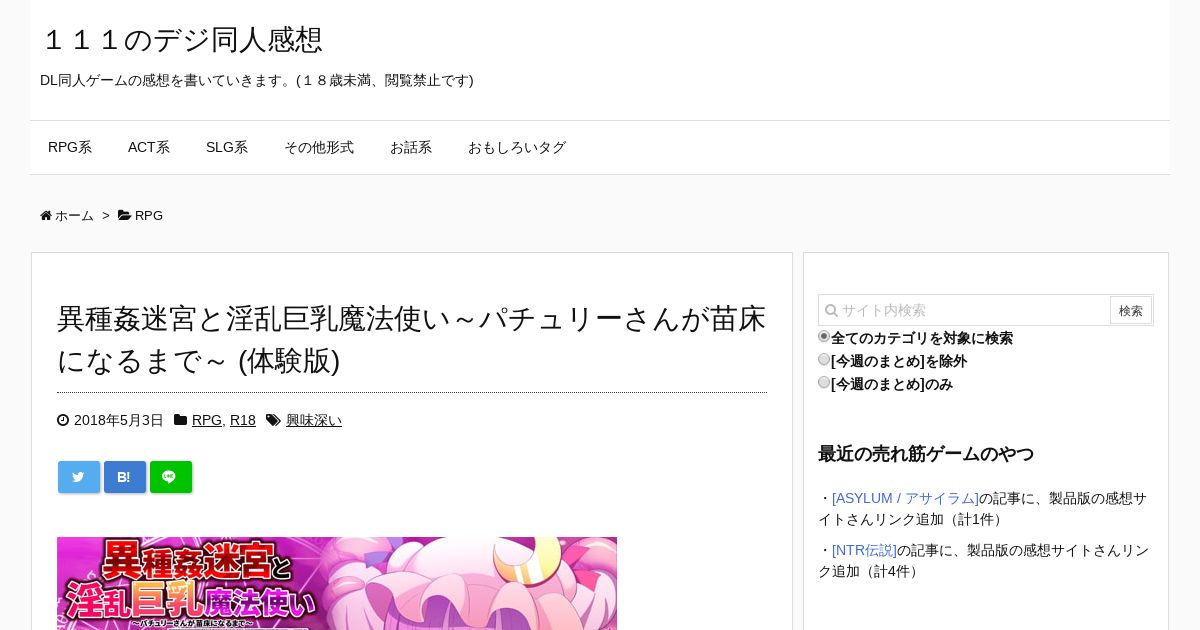Bookmark the article with Hatena B! button
Viewport: 1200px width, 630px height.
pyautogui.click(x=125, y=477)
